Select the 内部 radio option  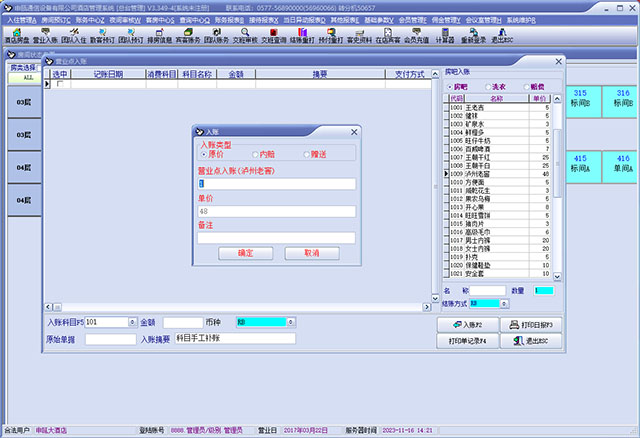pyautogui.click(x=254, y=155)
